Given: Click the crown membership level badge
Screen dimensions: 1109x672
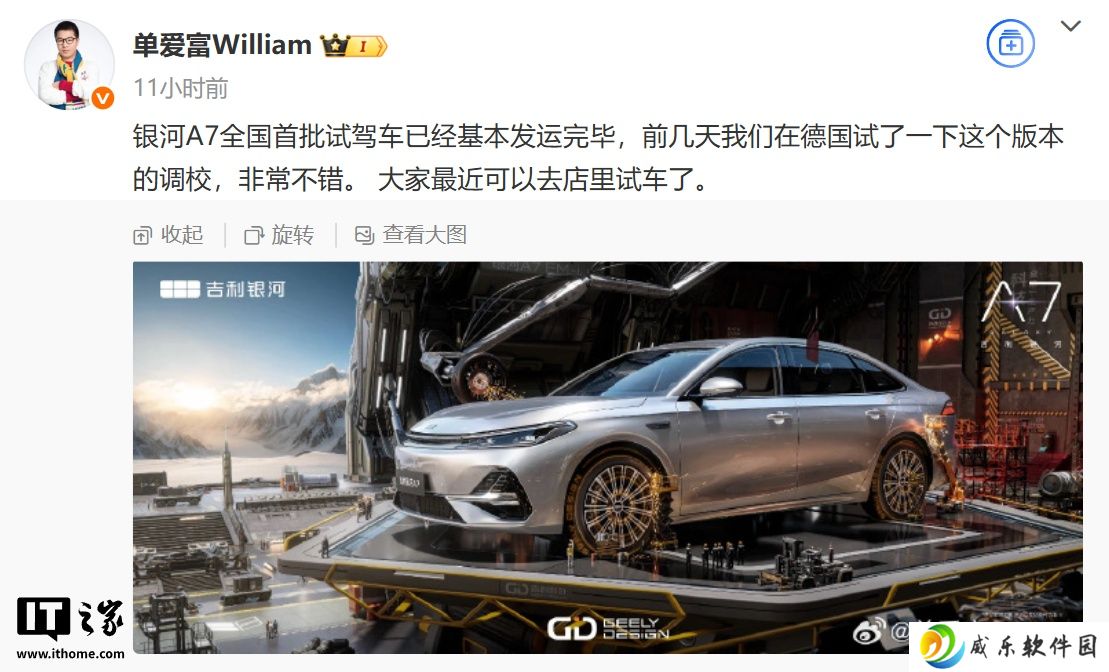Looking at the screenshot, I should (x=354, y=46).
